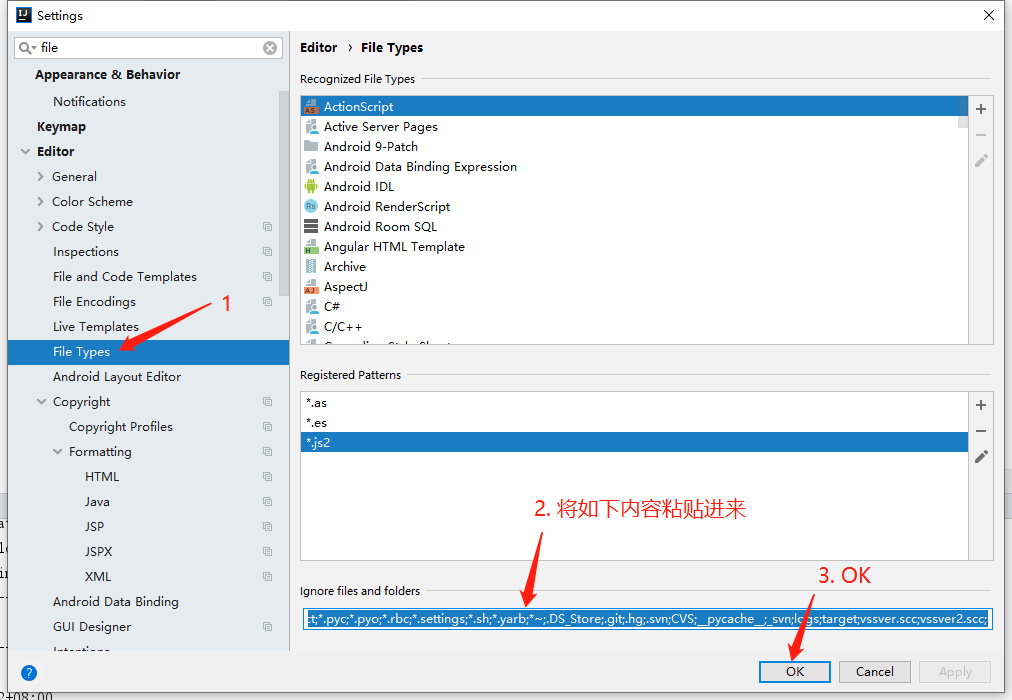This screenshot has height=700, width=1012.
Task: Select Android Data Binding Expression type
Action: pyautogui.click(x=634, y=166)
